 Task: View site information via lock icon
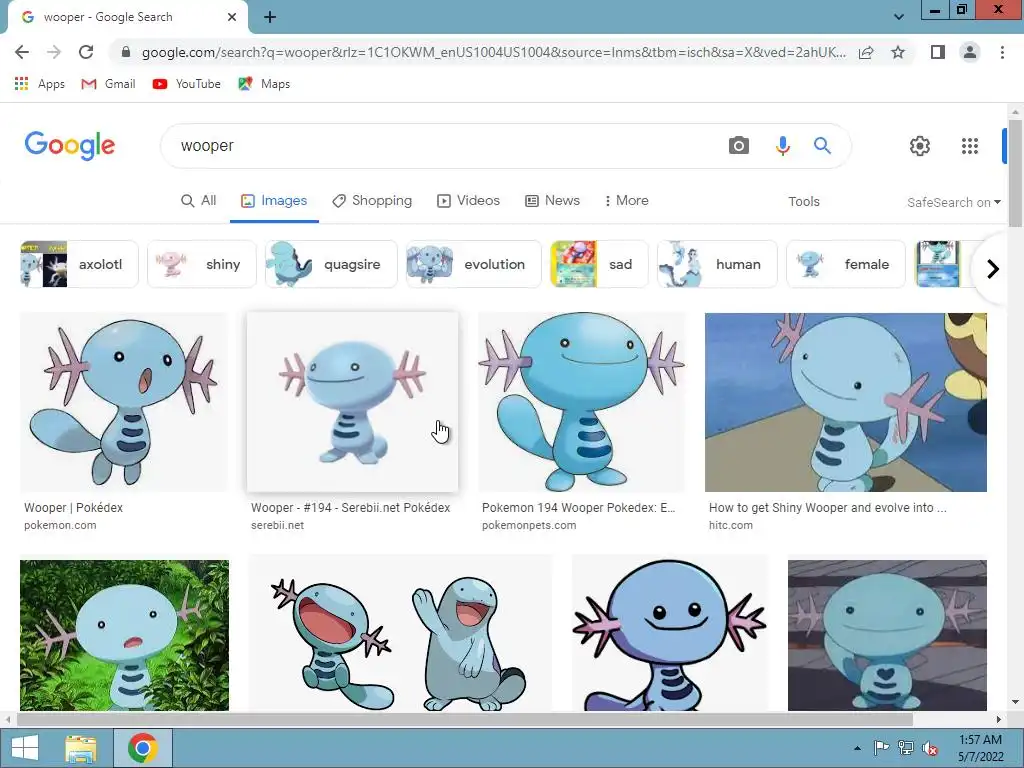126,52
